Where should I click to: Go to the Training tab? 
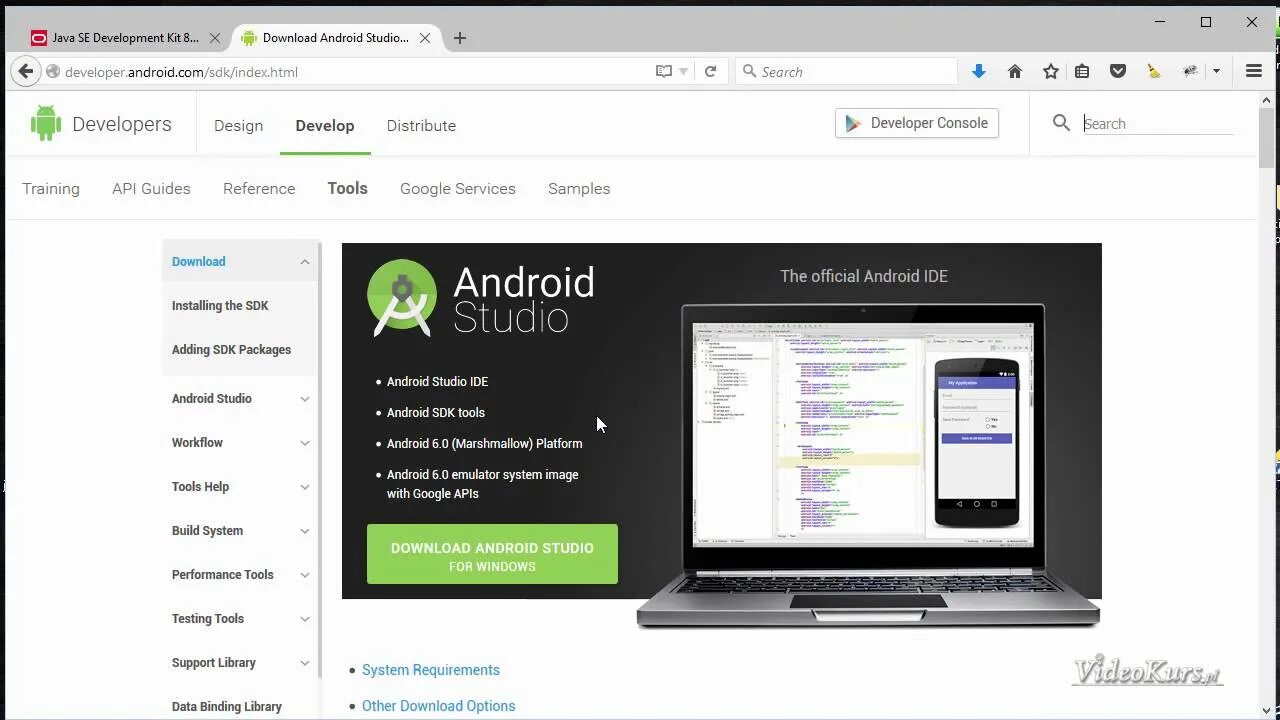[x=51, y=189]
